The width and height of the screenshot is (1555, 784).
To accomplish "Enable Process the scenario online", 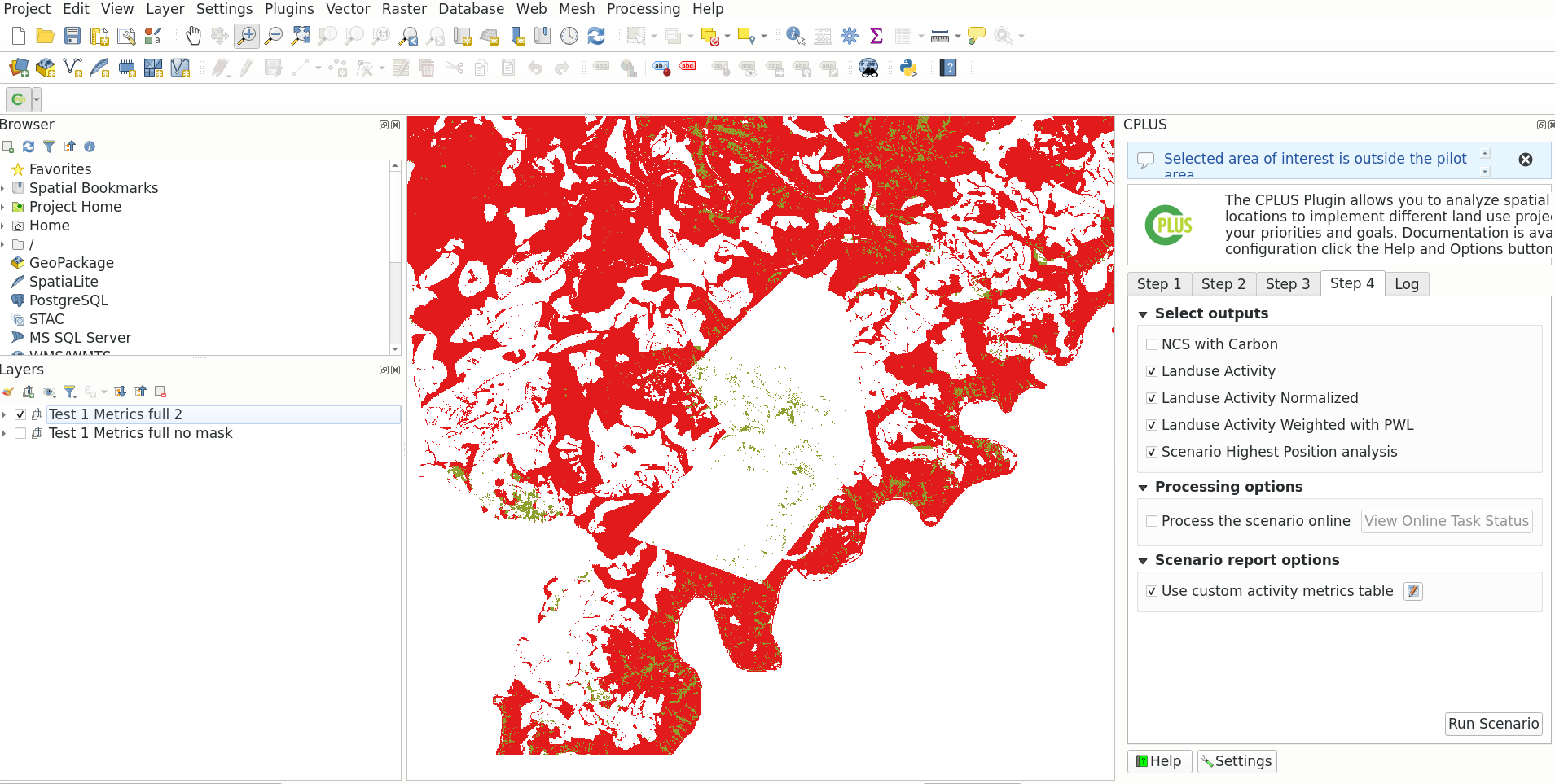I will [x=1152, y=521].
